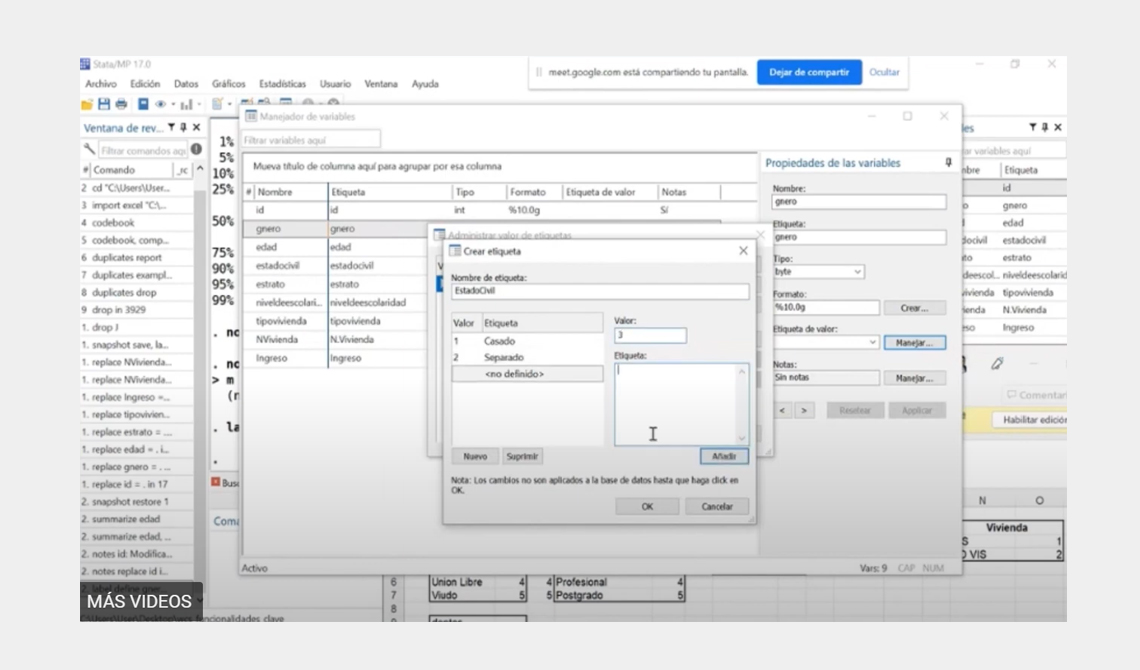Screen dimensions: 1140x670
Task: Click the funnel icon in variables panel
Action: pyautogui.click(x=1032, y=127)
